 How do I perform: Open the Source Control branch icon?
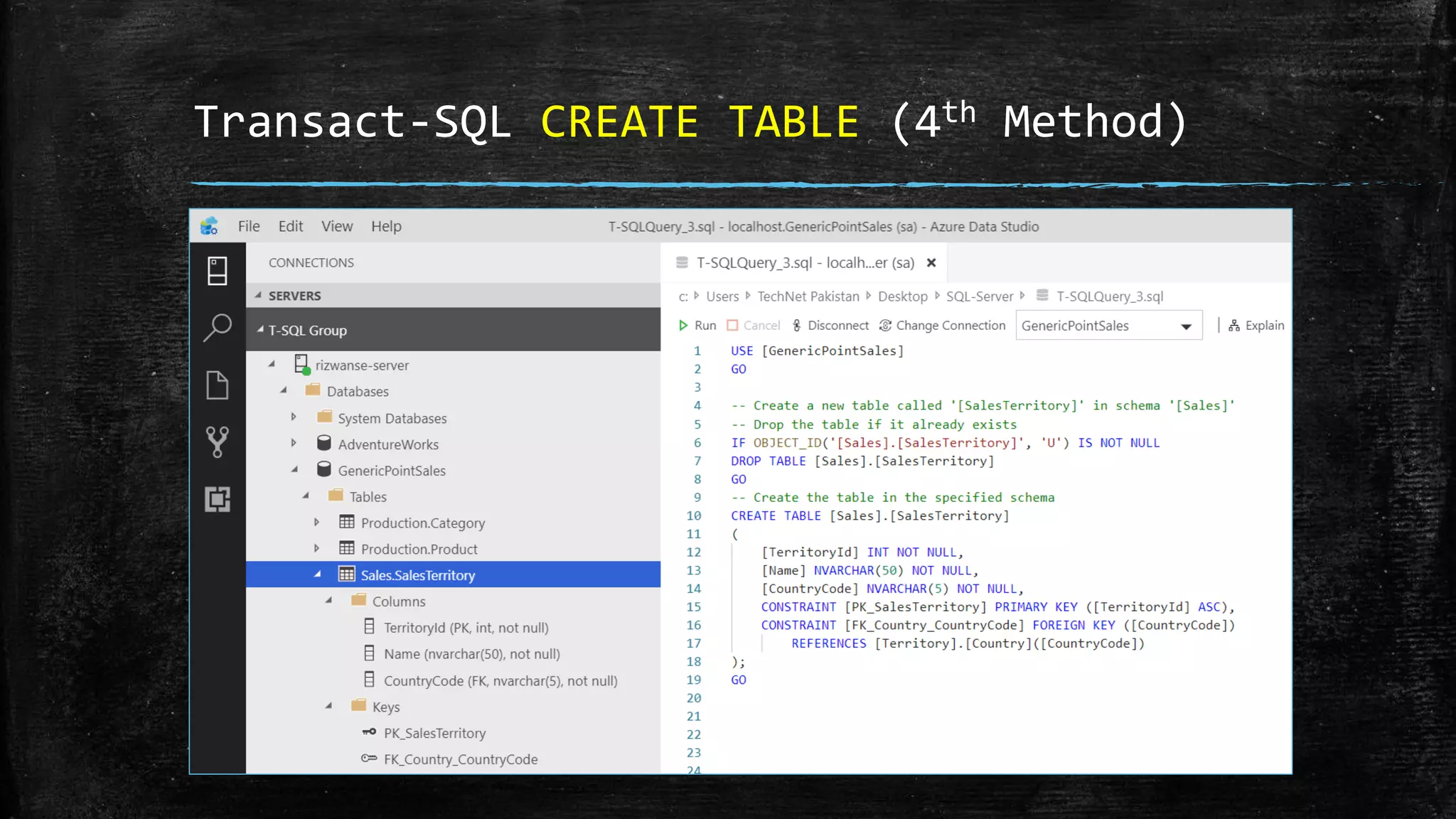point(217,441)
